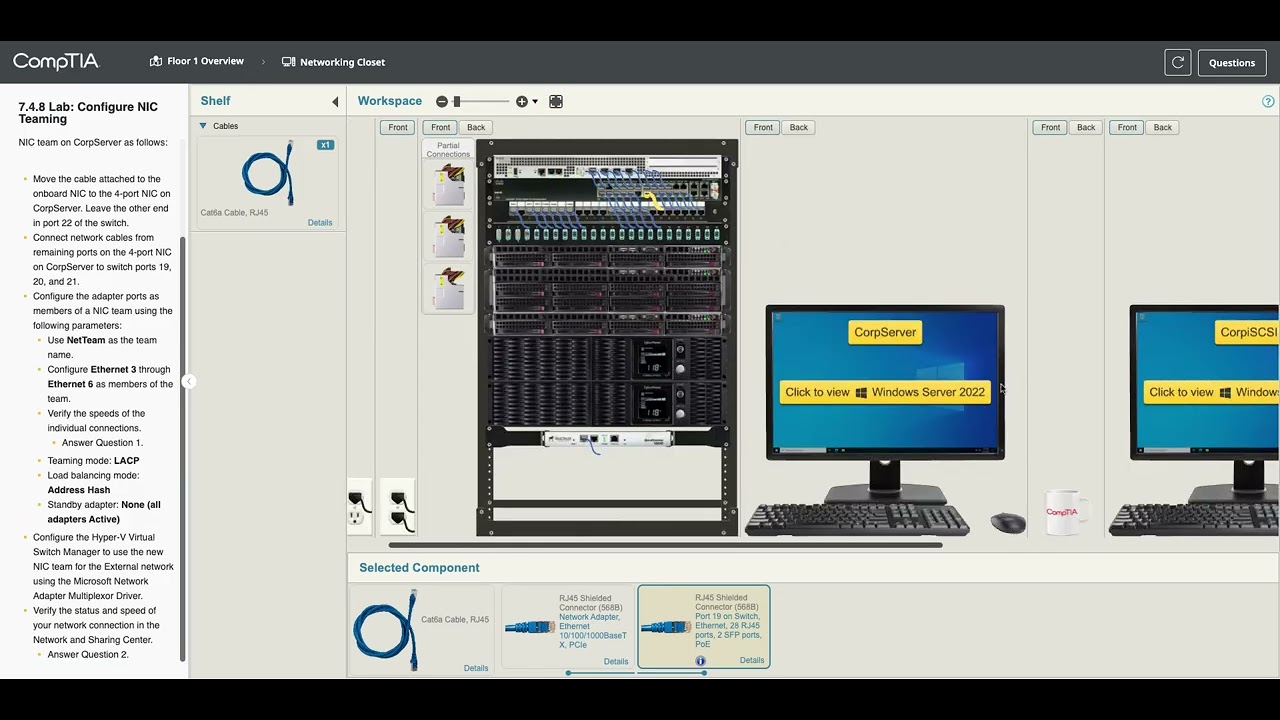Select the lower UPS unit in rack
This screenshot has height=720, width=1280.
tap(607, 403)
